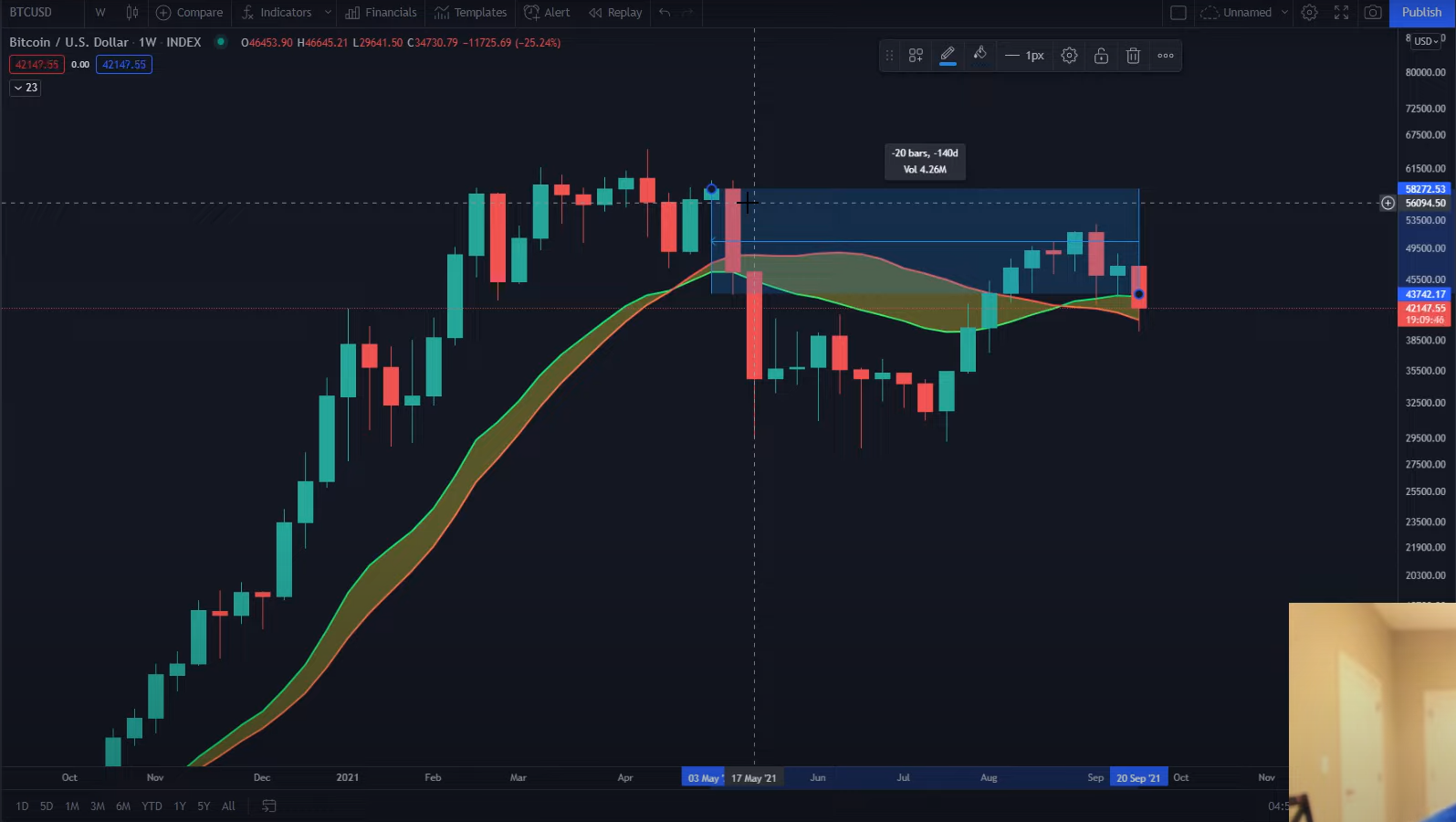Click the 20 Sep '21 date marker
The width and height of the screenshot is (1456, 822).
point(1138,778)
